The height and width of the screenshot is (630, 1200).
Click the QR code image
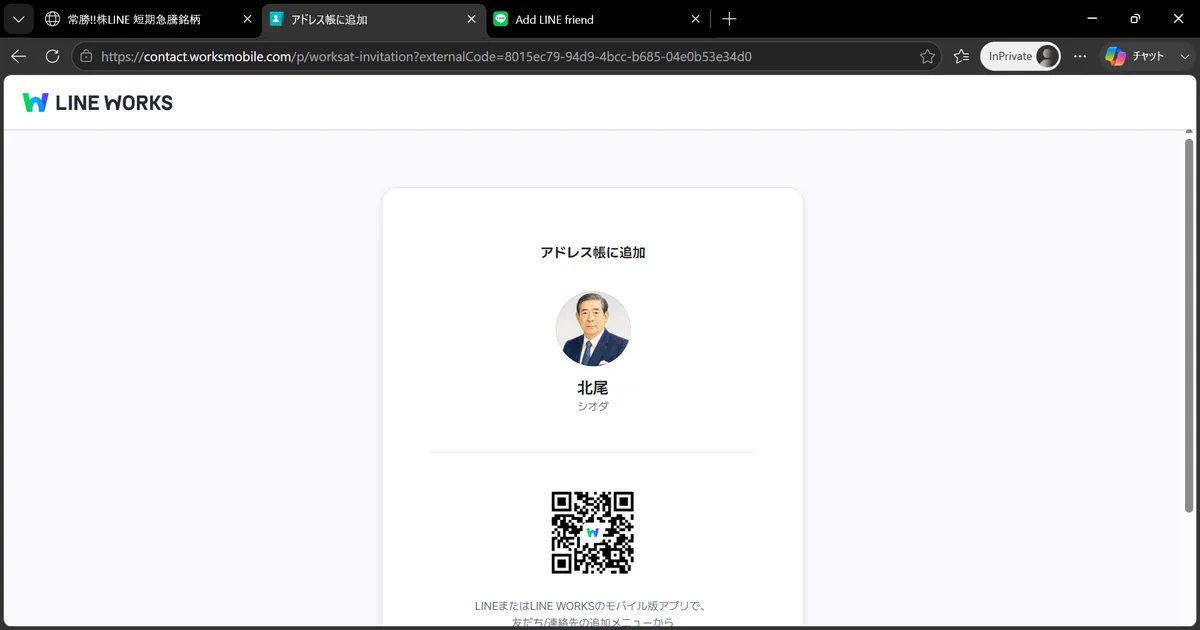(593, 532)
